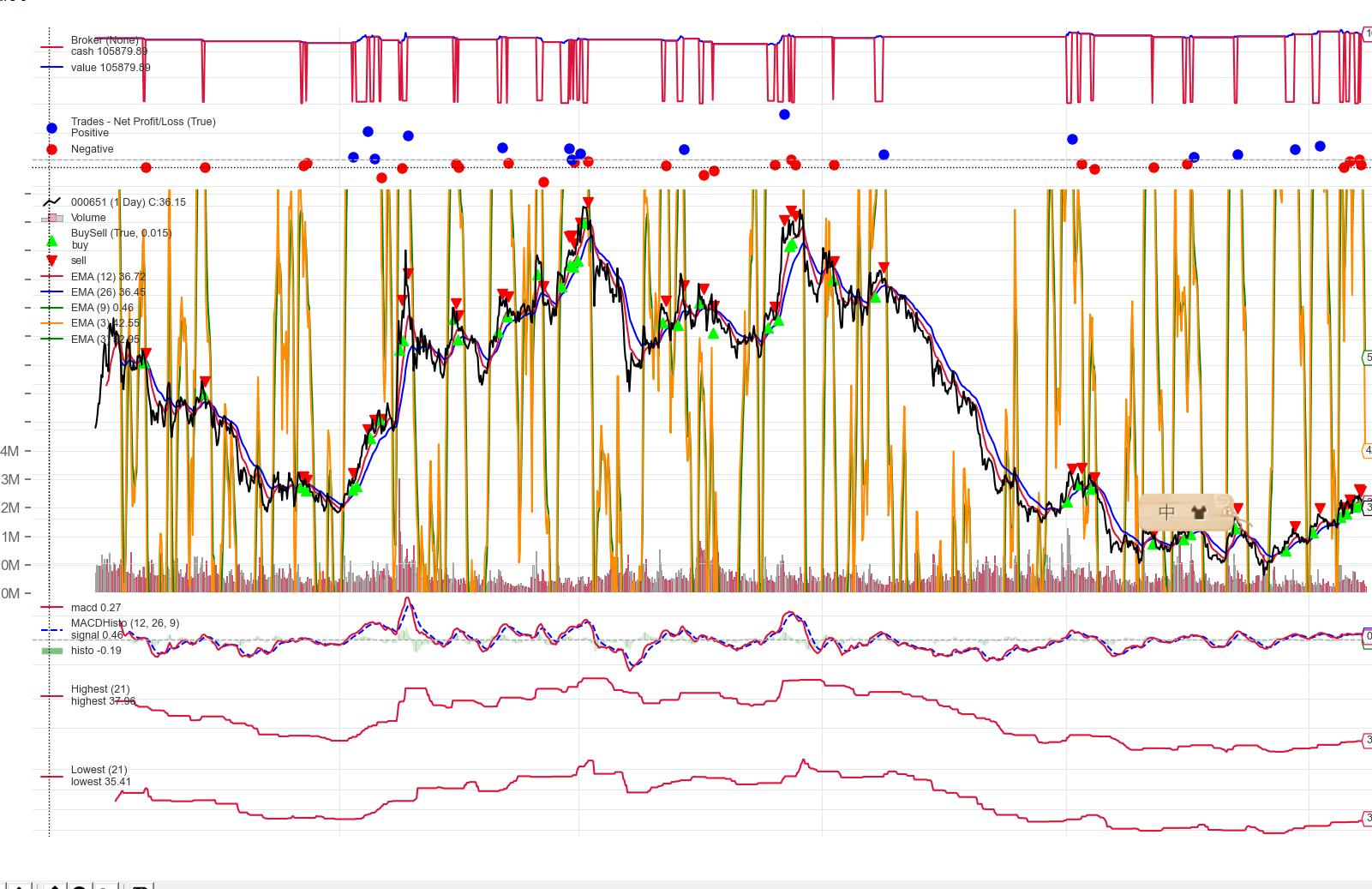The height and width of the screenshot is (889, 1372).
Task: Select the 'EMA (26) 36.45' legend entry
Action: (x=108, y=292)
